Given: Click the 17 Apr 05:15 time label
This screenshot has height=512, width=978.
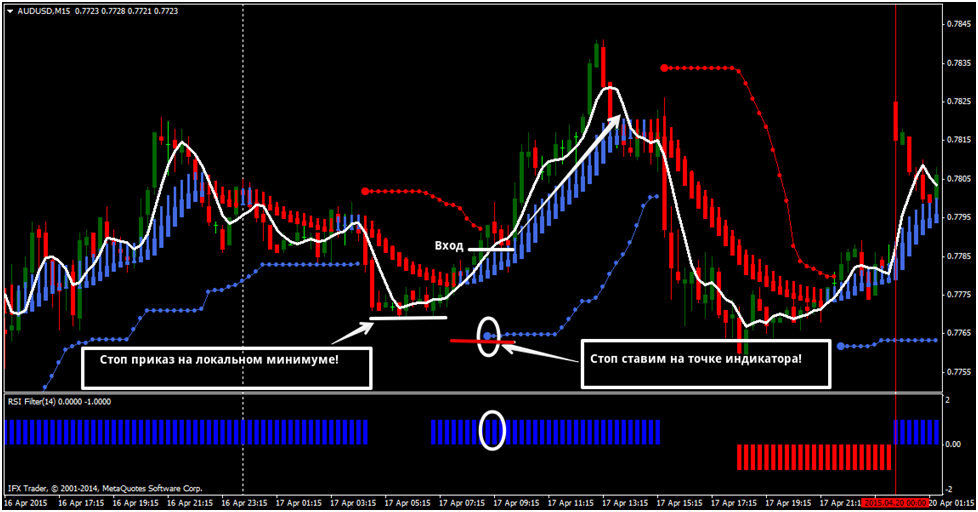Looking at the screenshot, I should coord(408,502).
